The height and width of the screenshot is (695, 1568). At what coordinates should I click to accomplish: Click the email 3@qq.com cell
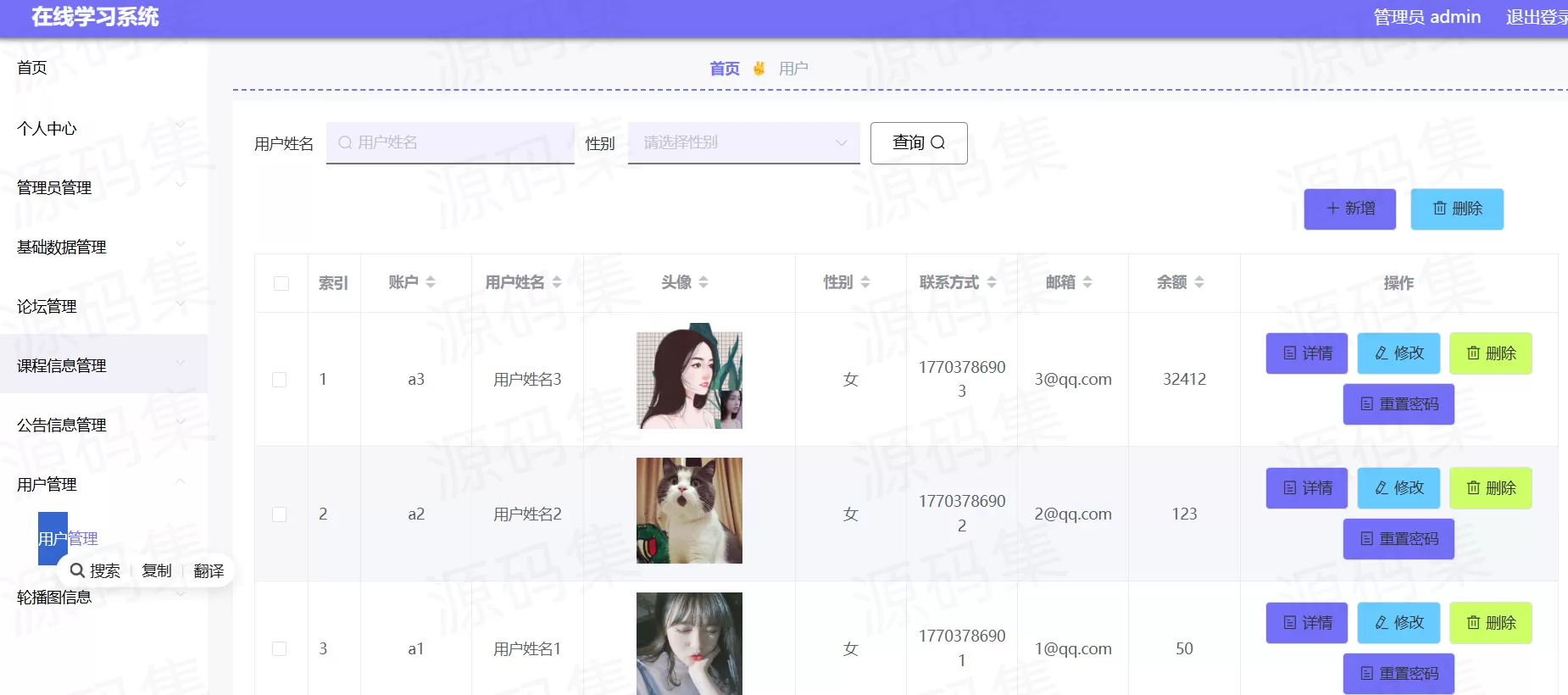(1073, 380)
